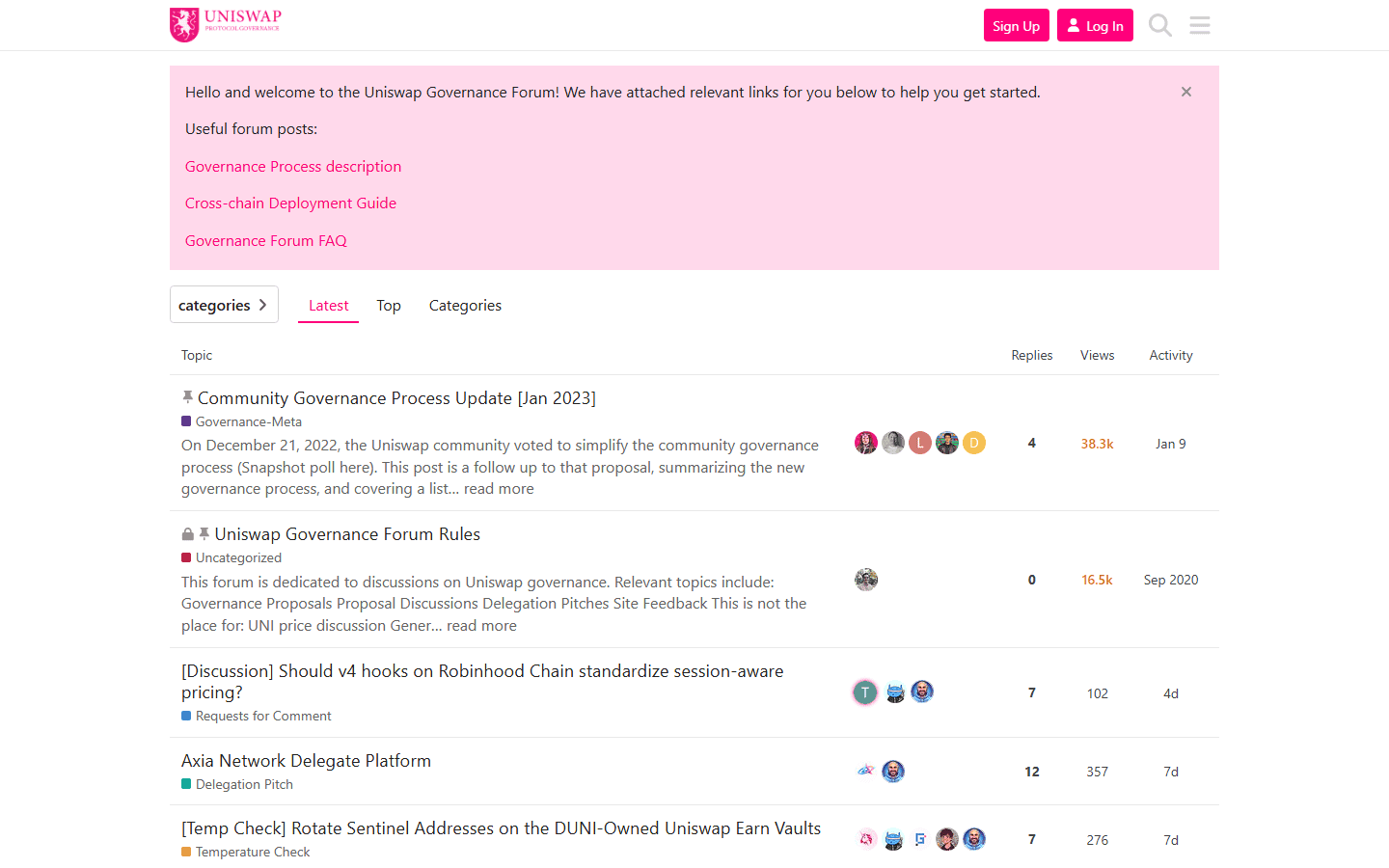
Task: Open Community Governance Process Update topic
Action: tap(396, 398)
